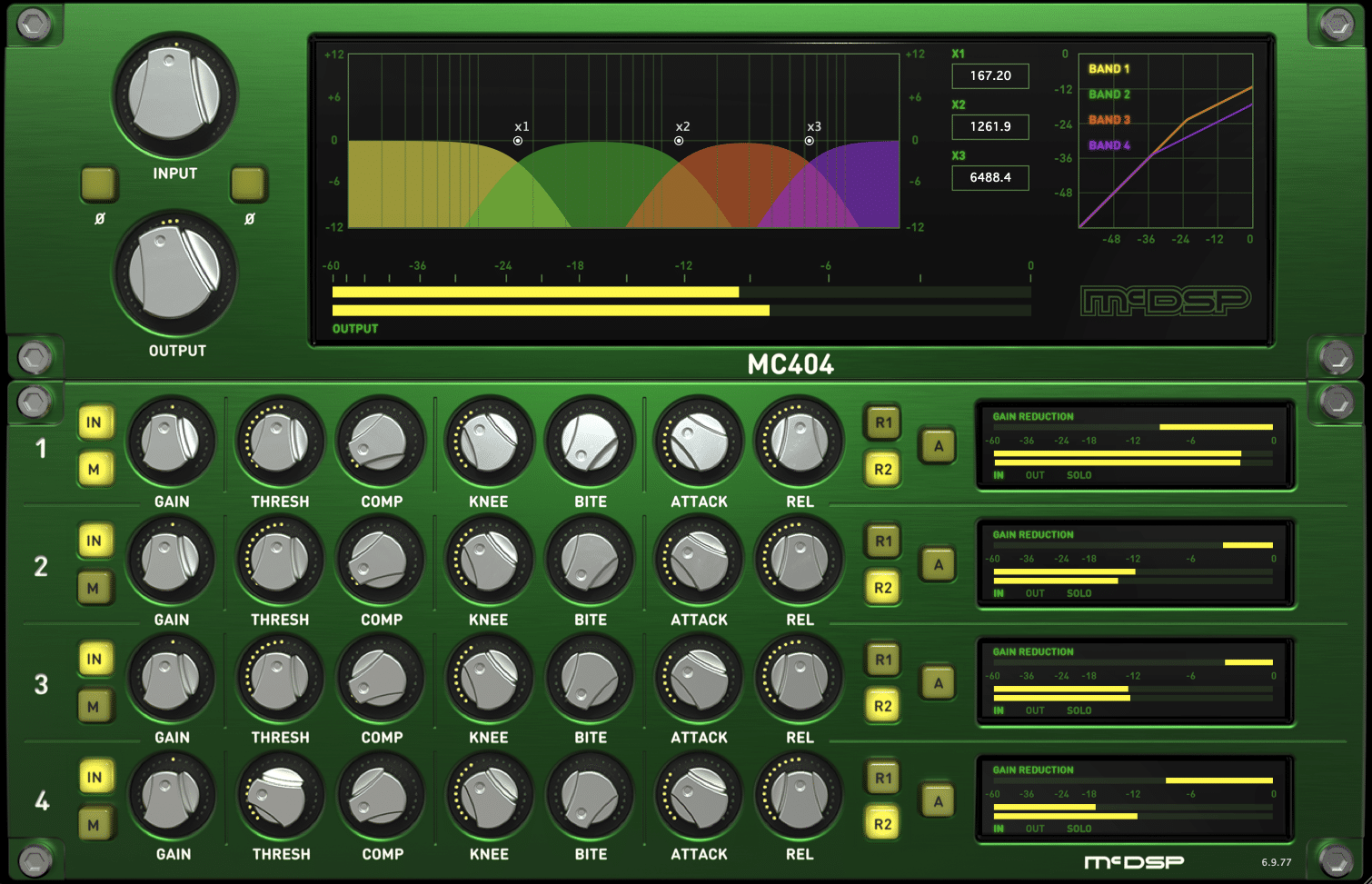Screen dimensions: 1372x884
Task: Select the X3 crossover frequency field
Action: coord(989,177)
